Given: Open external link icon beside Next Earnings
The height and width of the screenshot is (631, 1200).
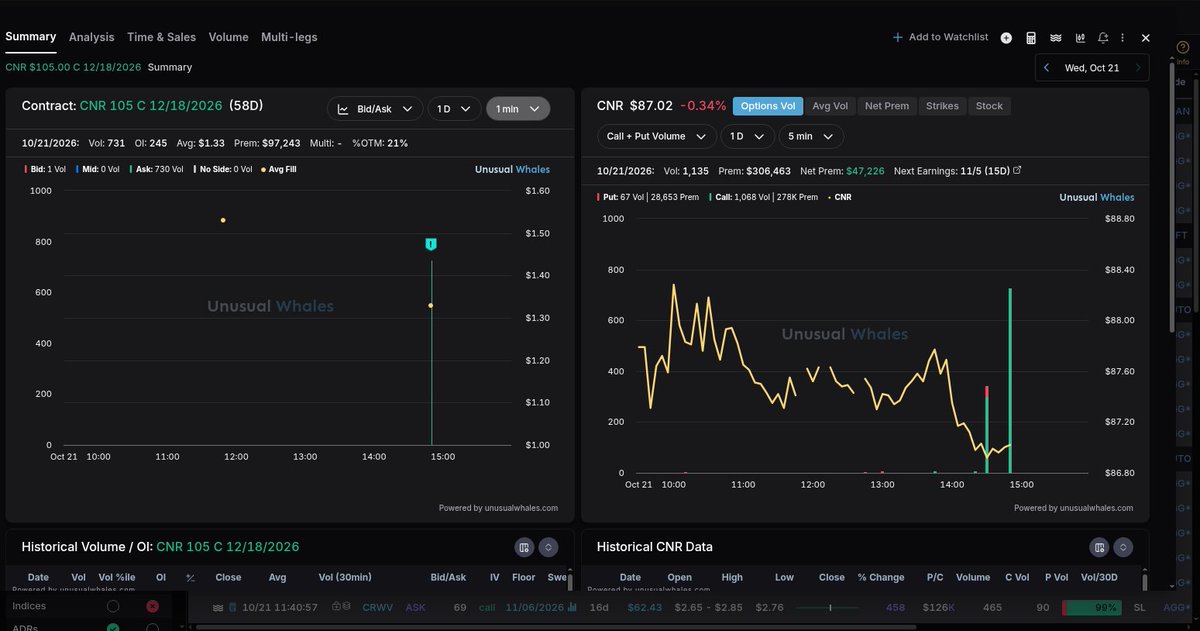Looking at the screenshot, I should coord(1018,171).
